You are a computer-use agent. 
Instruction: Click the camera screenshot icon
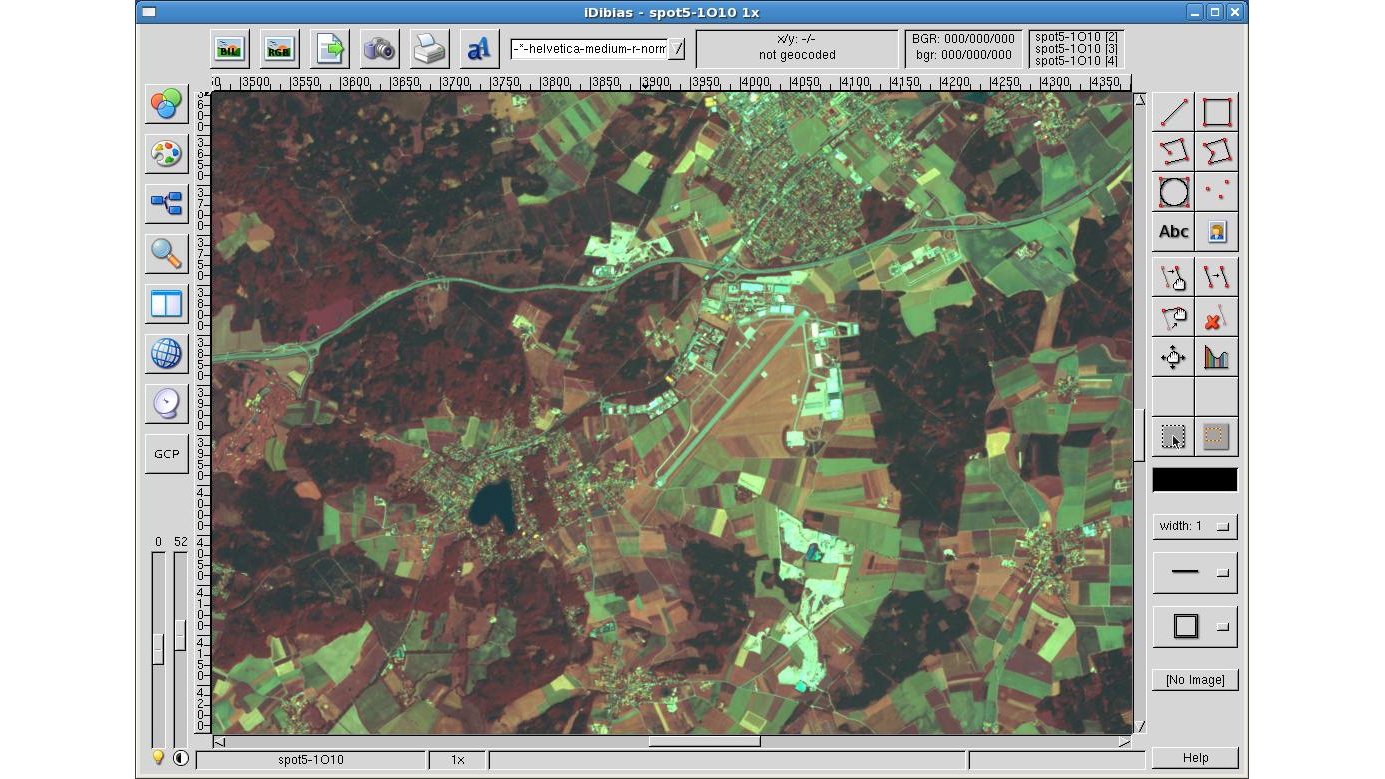tap(379, 48)
